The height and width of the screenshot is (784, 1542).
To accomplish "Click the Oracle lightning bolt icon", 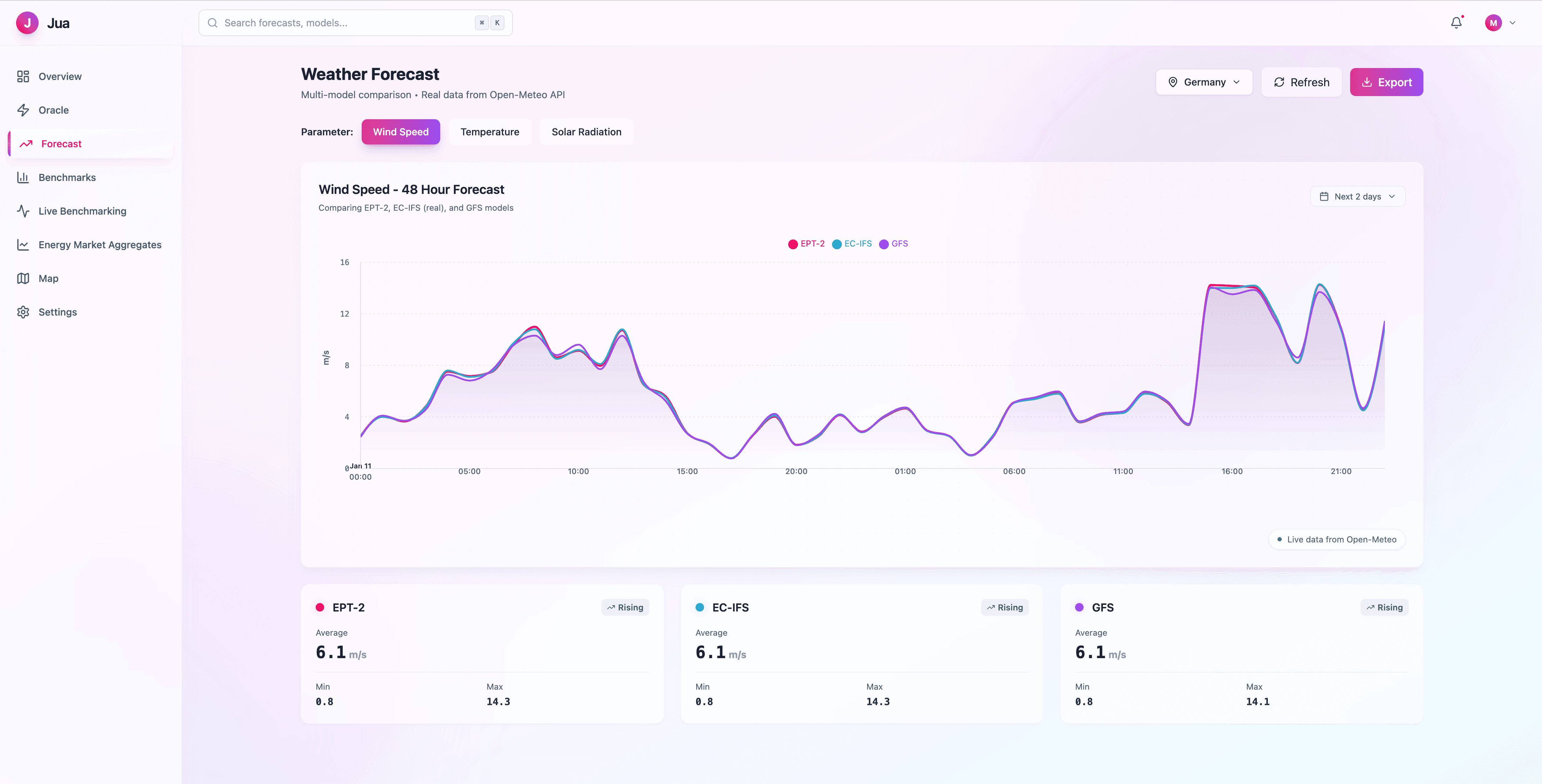I will (23, 110).
